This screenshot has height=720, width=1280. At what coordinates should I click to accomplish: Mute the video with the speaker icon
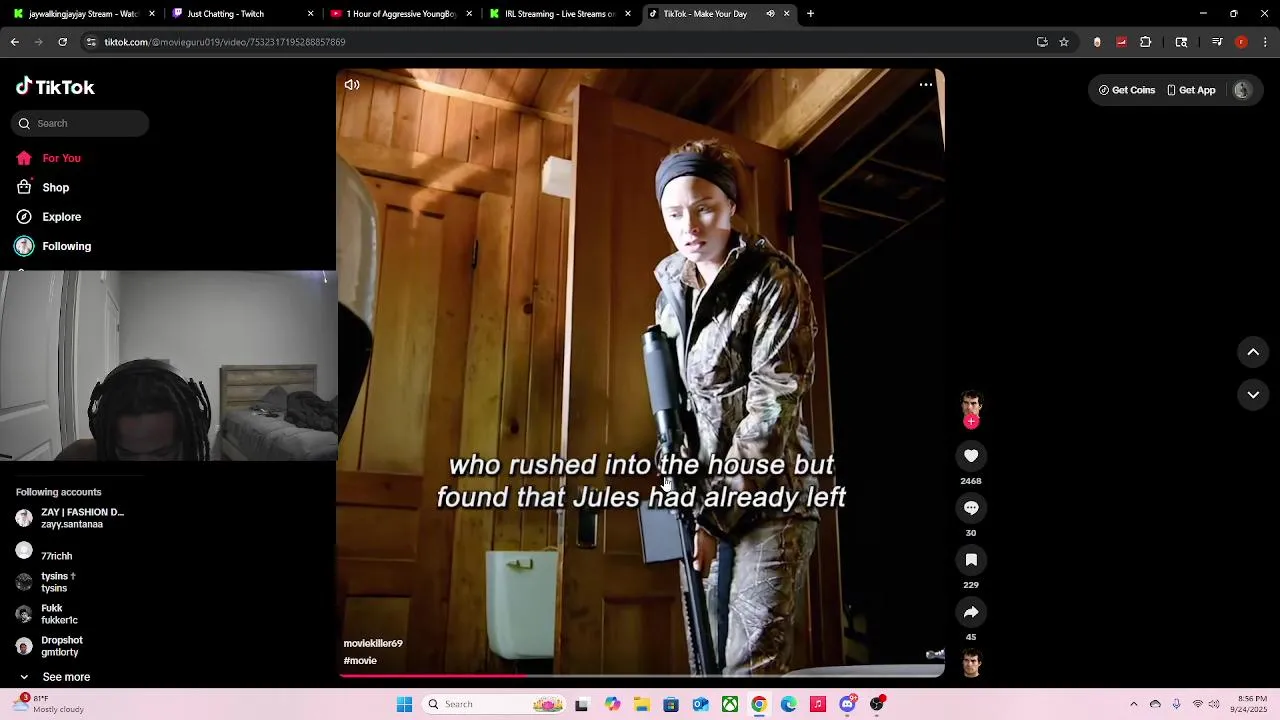(352, 85)
